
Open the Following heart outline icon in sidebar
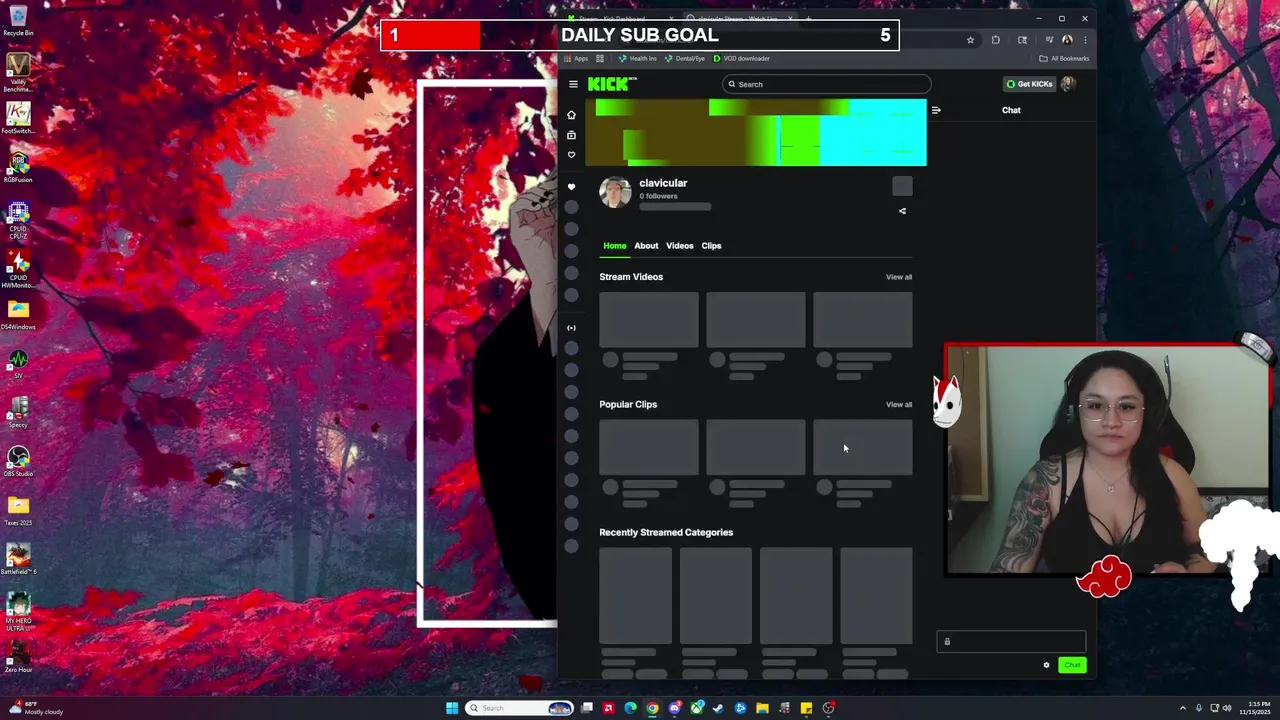coord(571,155)
